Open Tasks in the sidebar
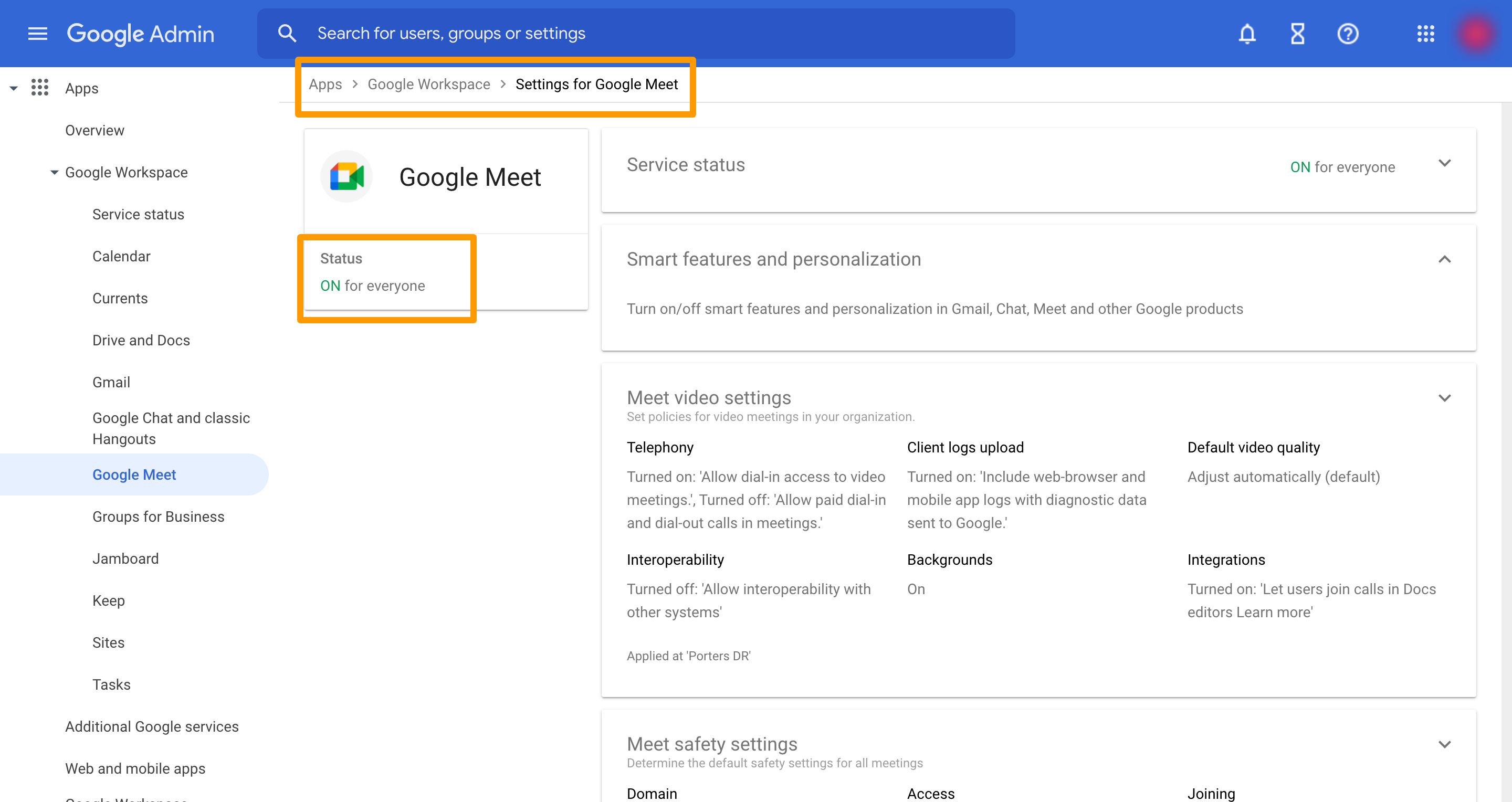This screenshot has height=802, width=1512. [x=111, y=684]
